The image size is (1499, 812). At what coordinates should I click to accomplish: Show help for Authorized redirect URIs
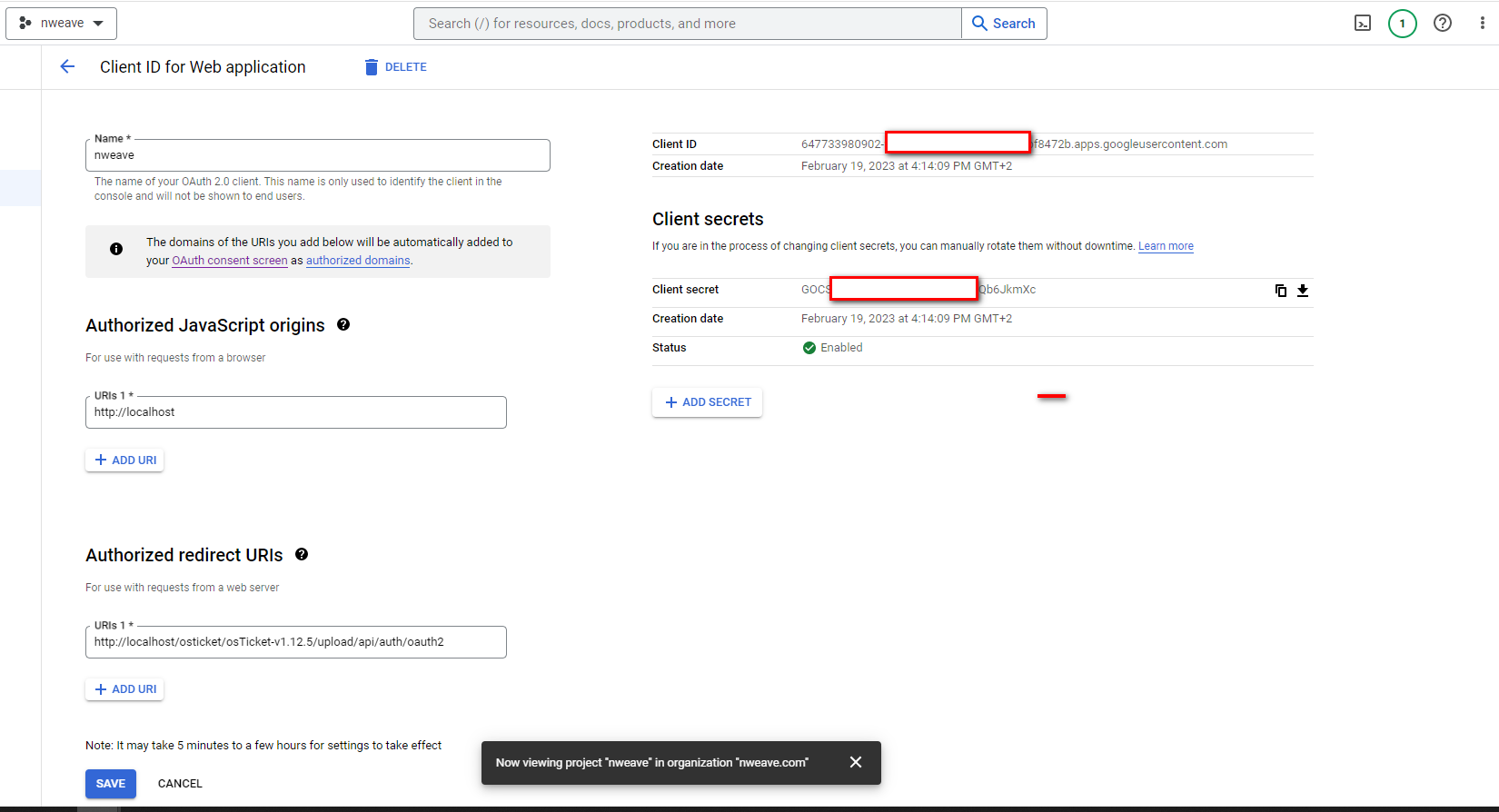point(302,554)
